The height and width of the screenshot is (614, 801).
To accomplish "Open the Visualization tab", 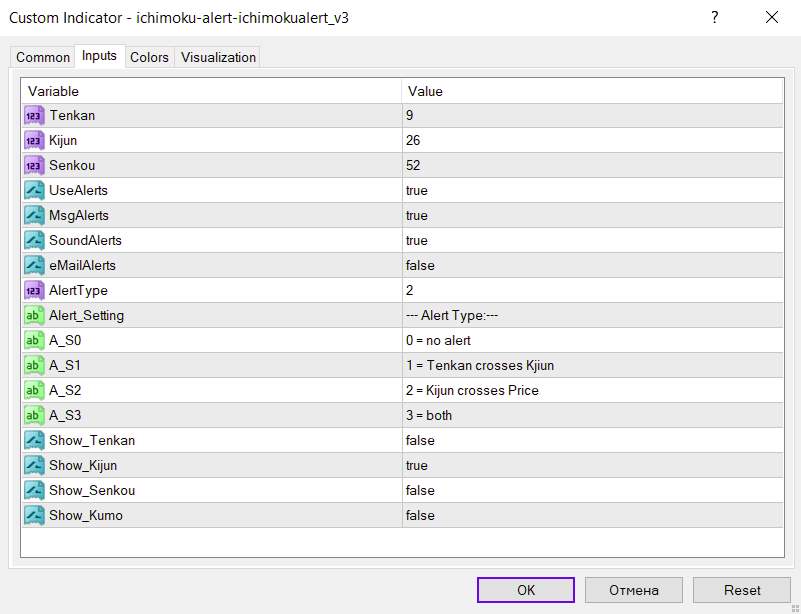I will point(218,58).
